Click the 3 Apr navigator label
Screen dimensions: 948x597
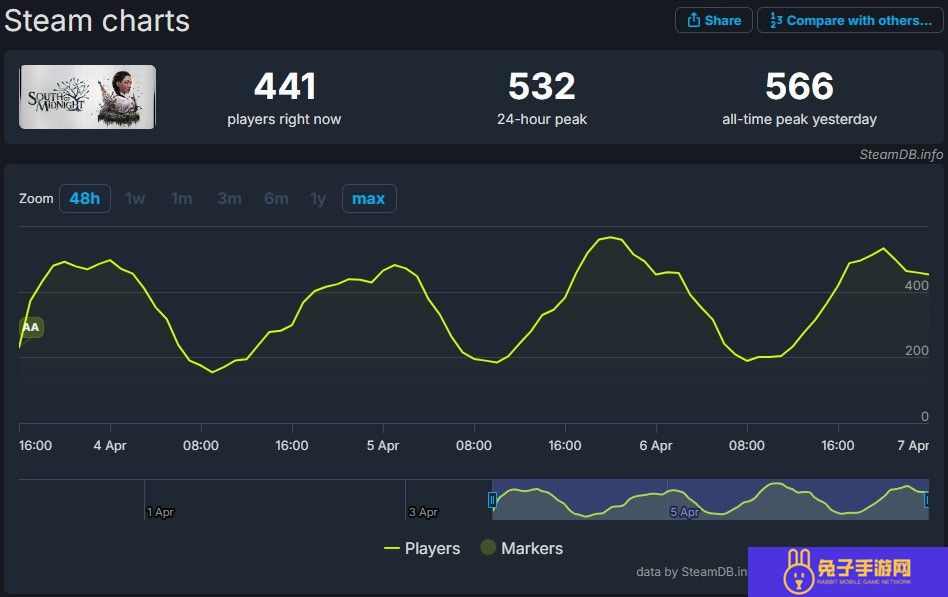pyautogui.click(x=423, y=512)
